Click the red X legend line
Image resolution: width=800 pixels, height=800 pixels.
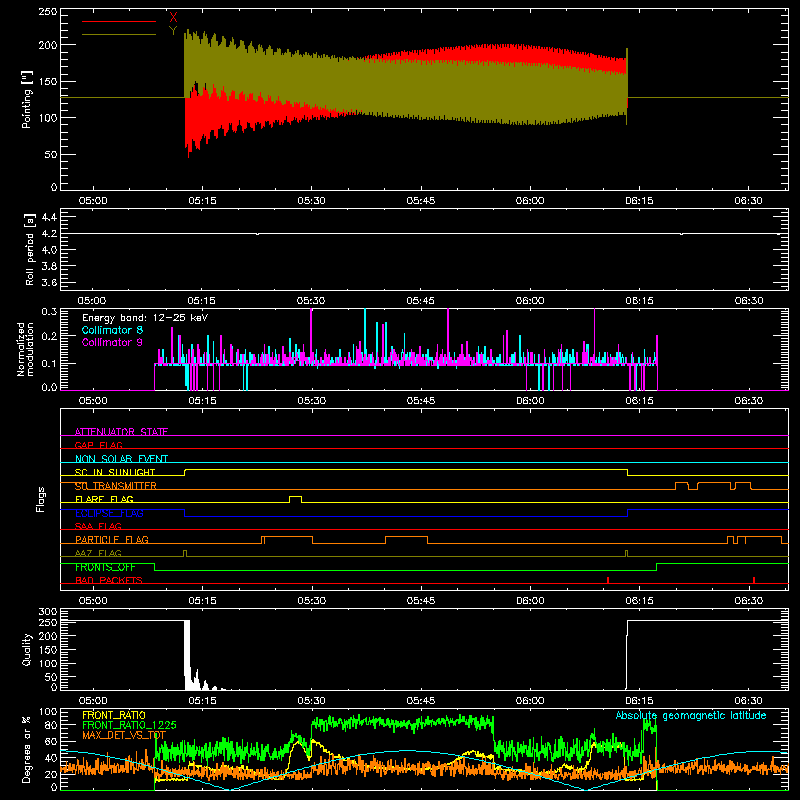[x=119, y=21]
